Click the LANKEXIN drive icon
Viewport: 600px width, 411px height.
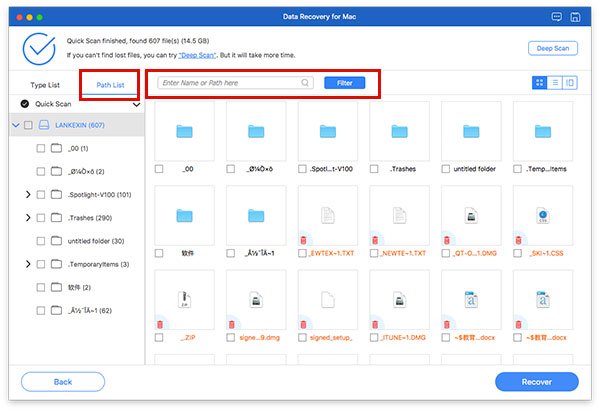(44, 125)
